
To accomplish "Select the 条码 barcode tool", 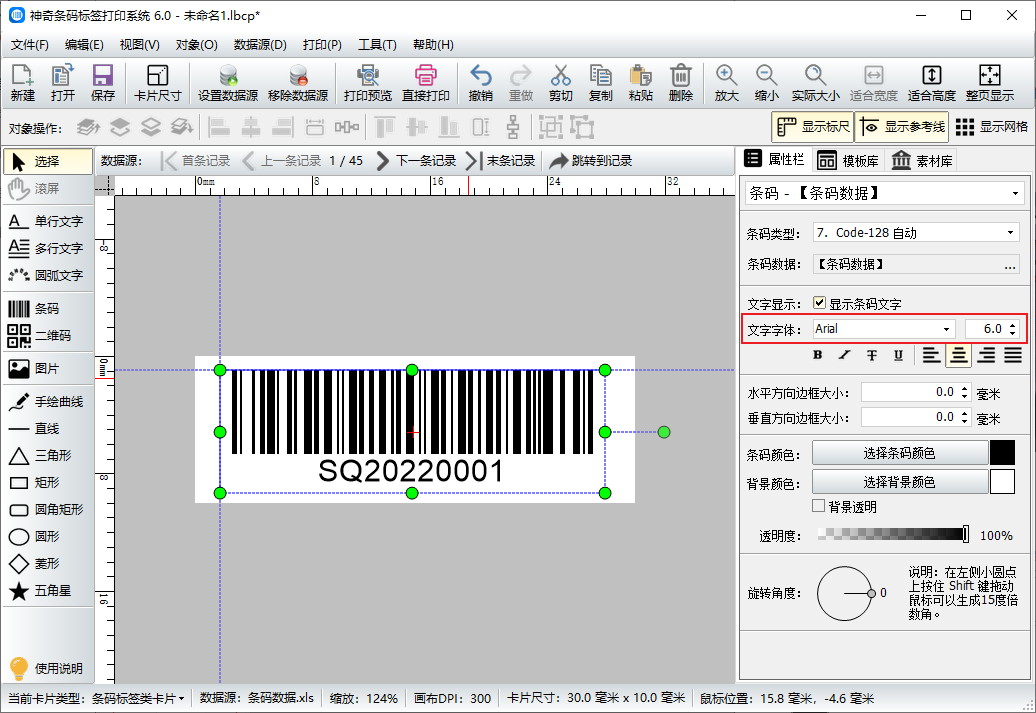I will pos(47,307).
